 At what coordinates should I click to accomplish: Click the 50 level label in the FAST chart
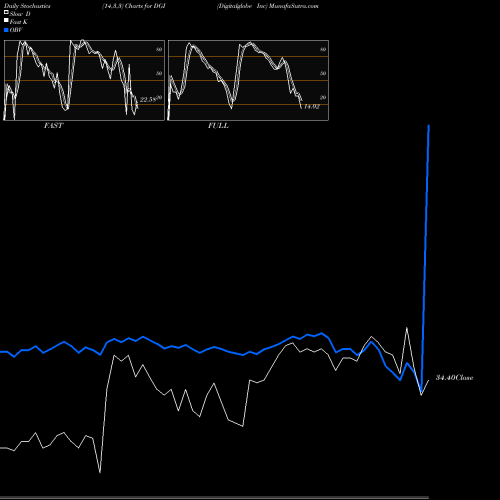159,73
